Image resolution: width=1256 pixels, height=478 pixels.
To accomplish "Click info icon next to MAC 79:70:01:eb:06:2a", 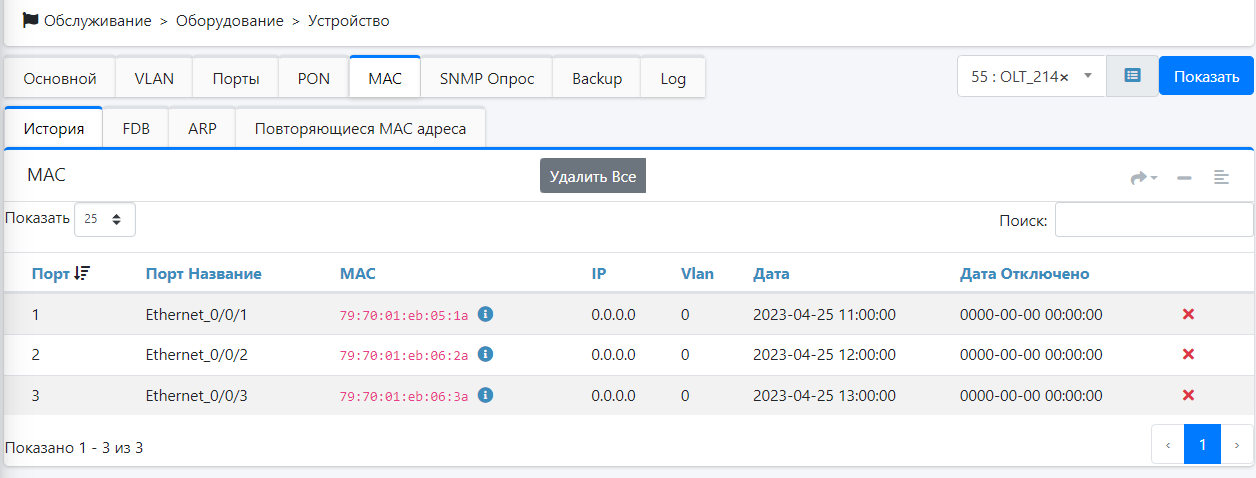I will (485, 354).
